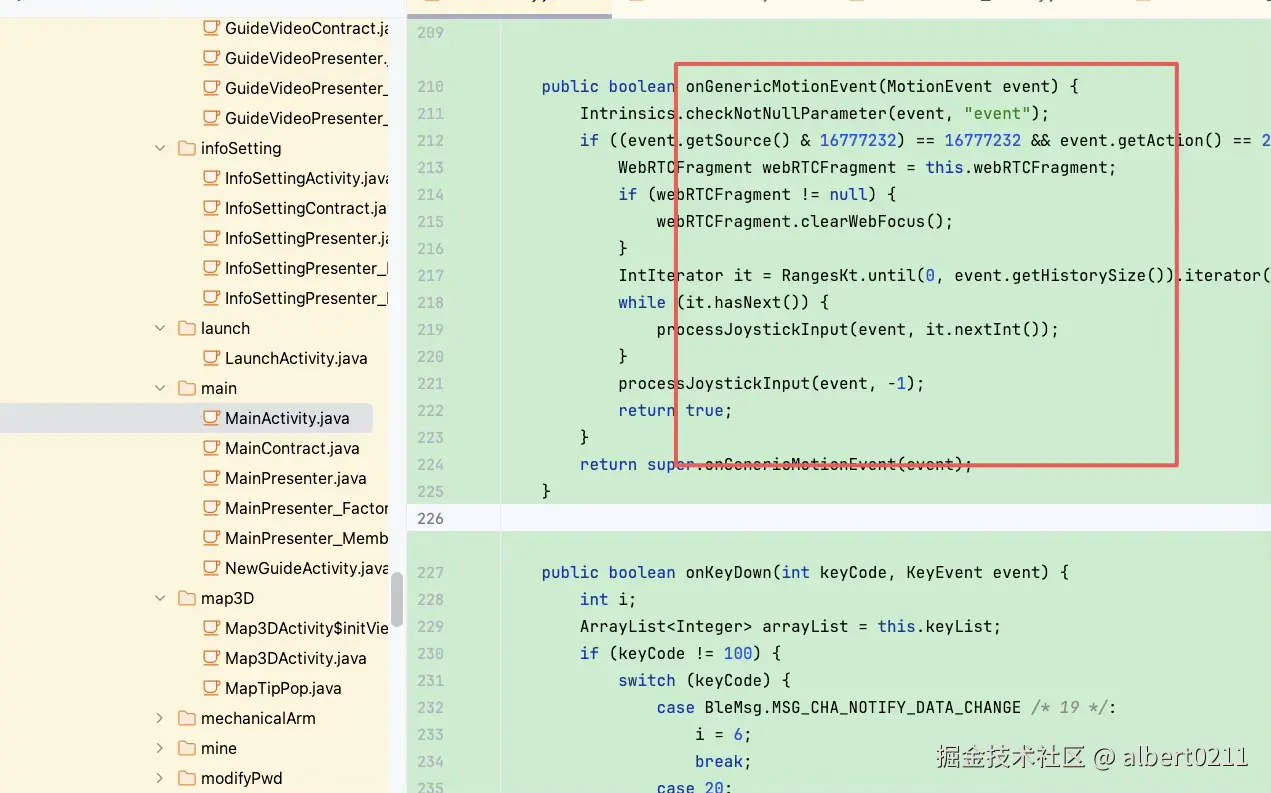This screenshot has width=1271, height=793.
Task: Click the class icon beside MainPresenter_Memb file
Action: pyautogui.click(x=211, y=538)
